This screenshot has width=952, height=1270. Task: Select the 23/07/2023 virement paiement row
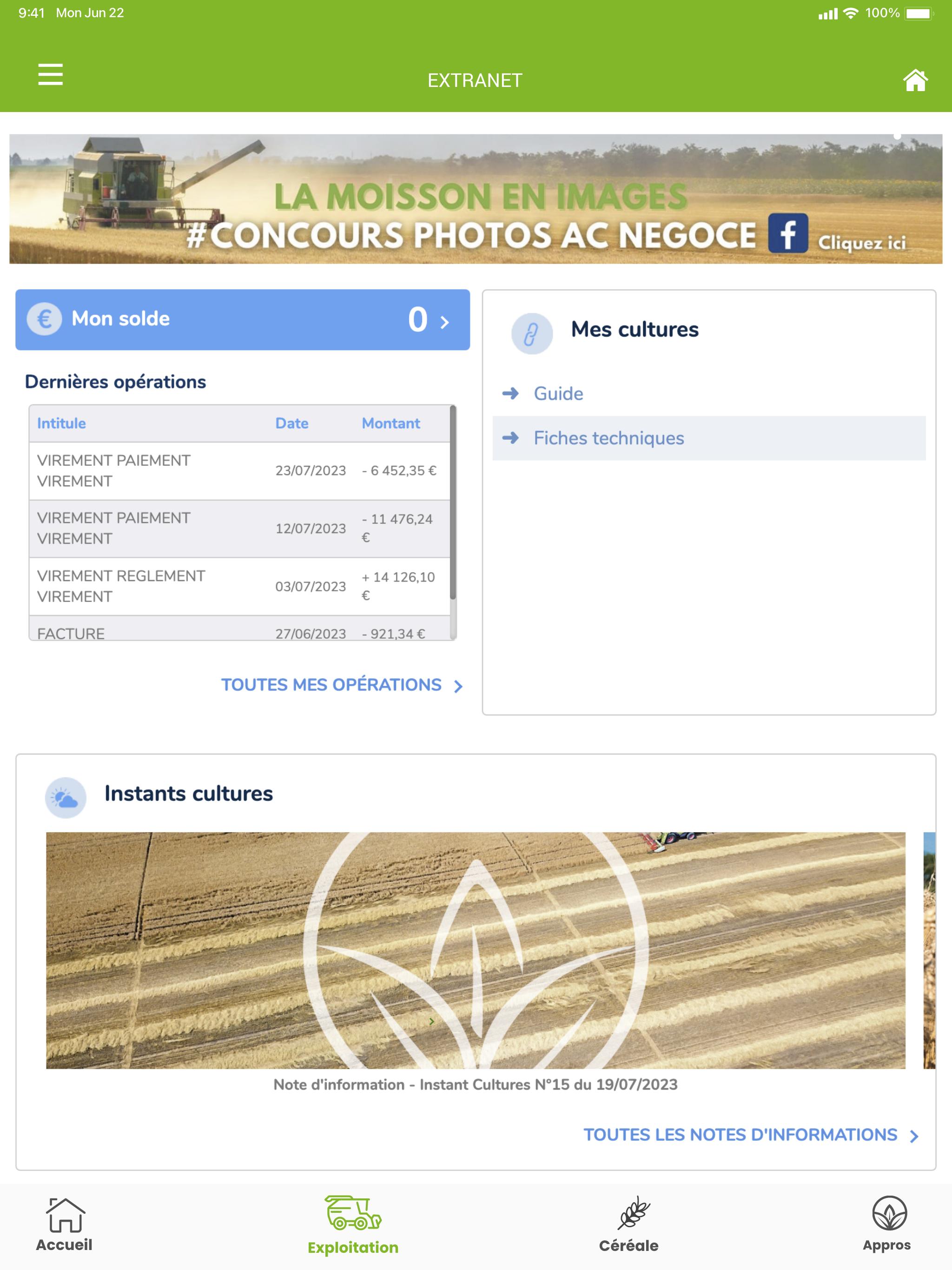click(239, 471)
